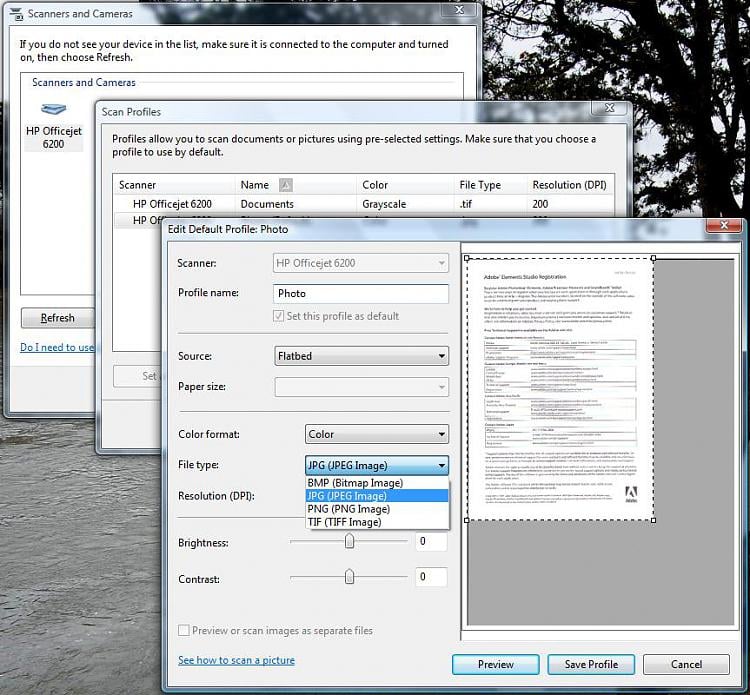The height and width of the screenshot is (695, 750).
Task: Click the Preview button
Action: pyautogui.click(x=496, y=664)
